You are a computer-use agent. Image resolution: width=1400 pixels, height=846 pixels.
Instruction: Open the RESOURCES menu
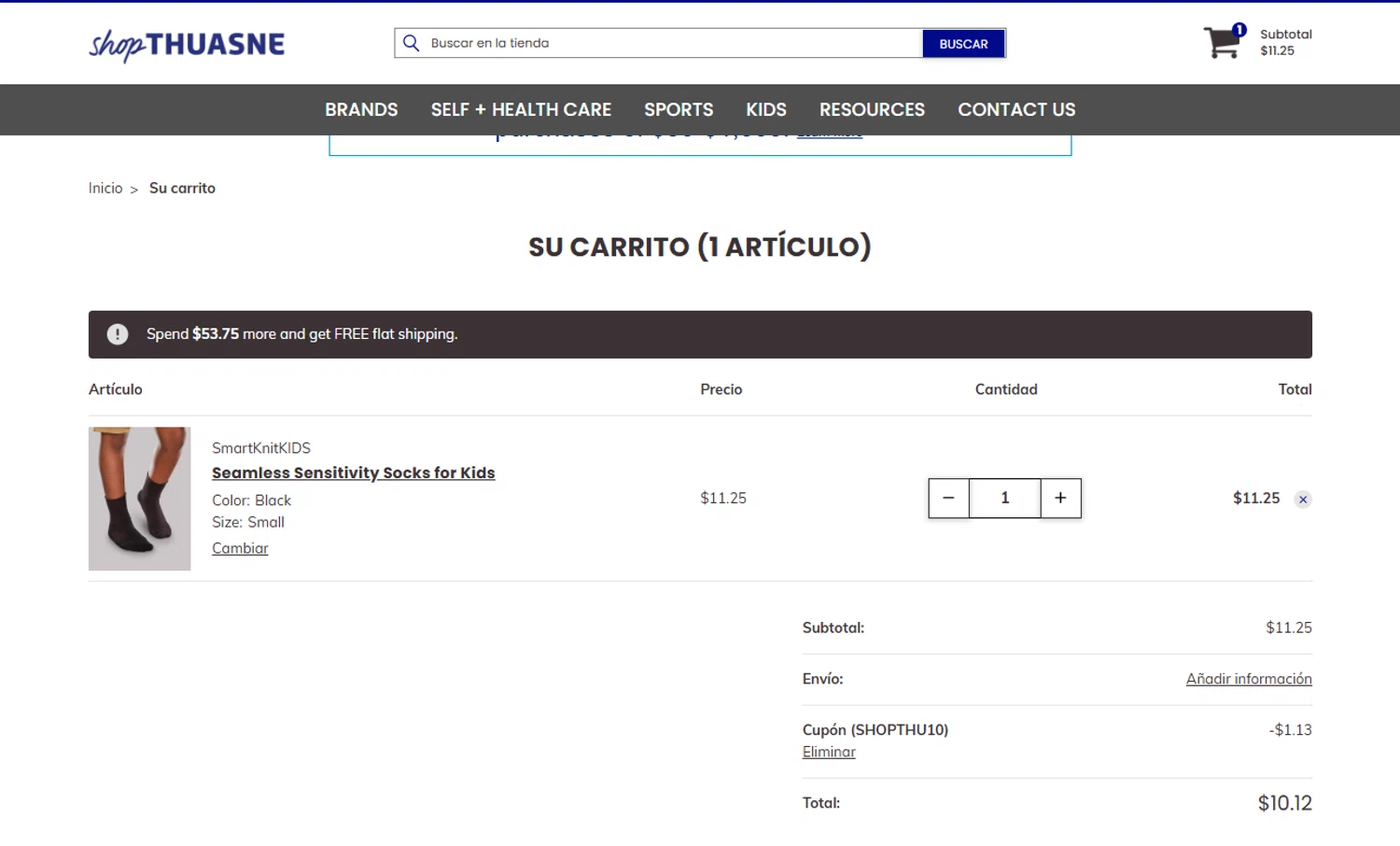click(x=872, y=109)
